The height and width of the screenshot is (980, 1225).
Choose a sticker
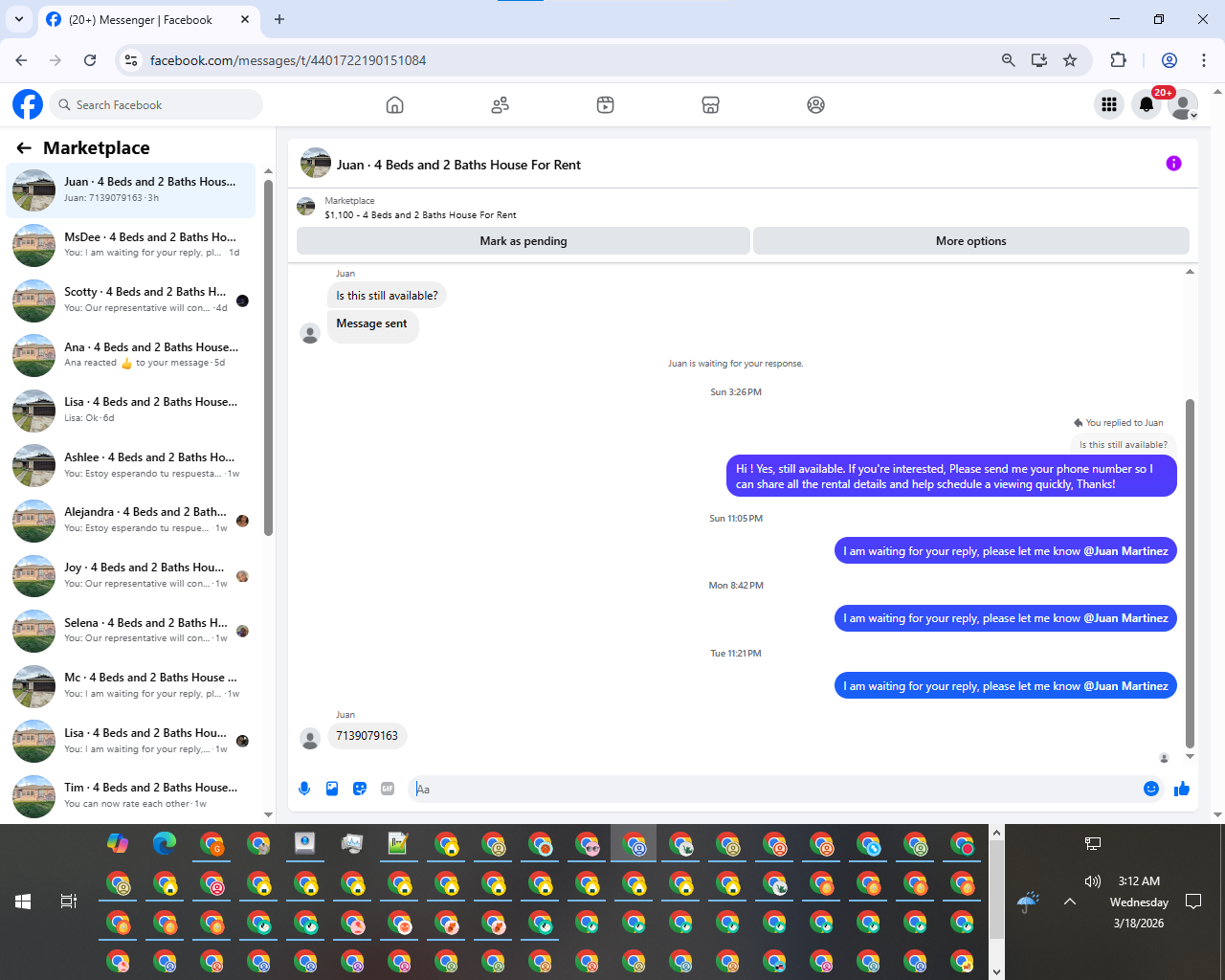[x=360, y=789]
